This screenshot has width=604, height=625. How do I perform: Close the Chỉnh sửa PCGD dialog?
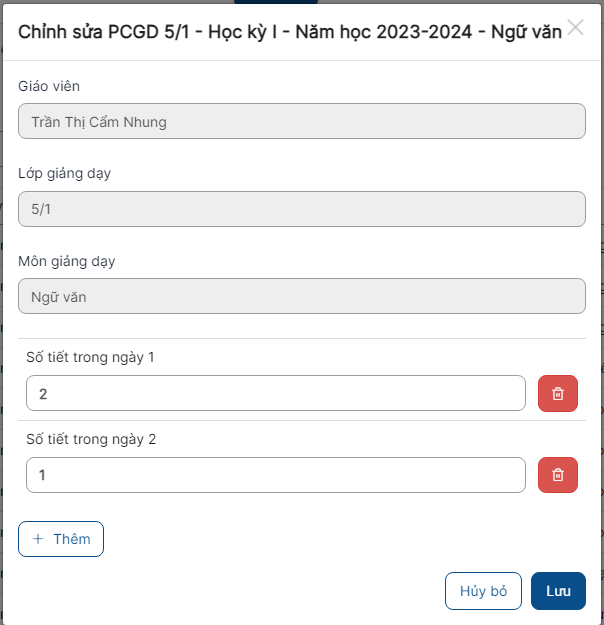click(x=576, y=28)
